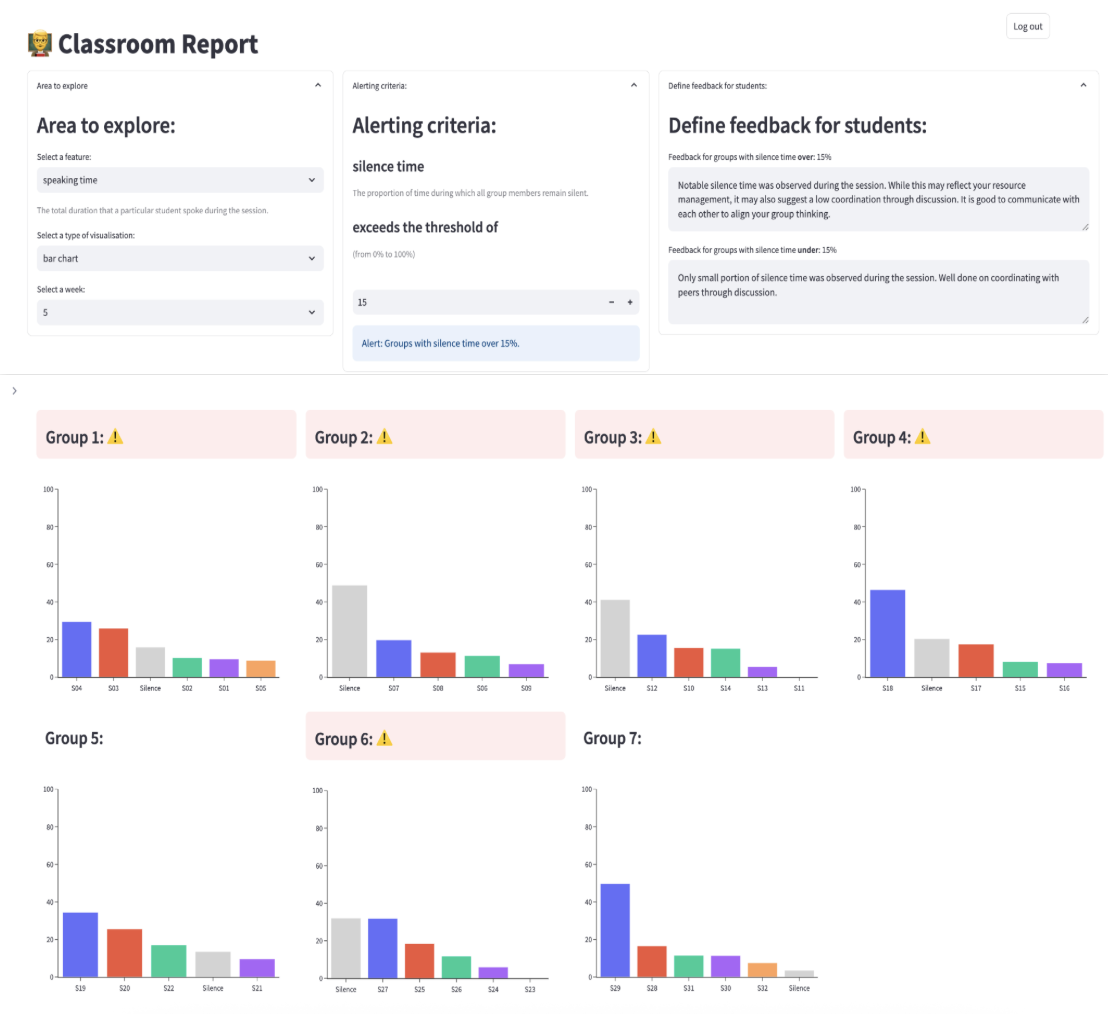Click the 'Classroom Report' title text
The image size is (1108, 1014).
(x=158, y=44)
